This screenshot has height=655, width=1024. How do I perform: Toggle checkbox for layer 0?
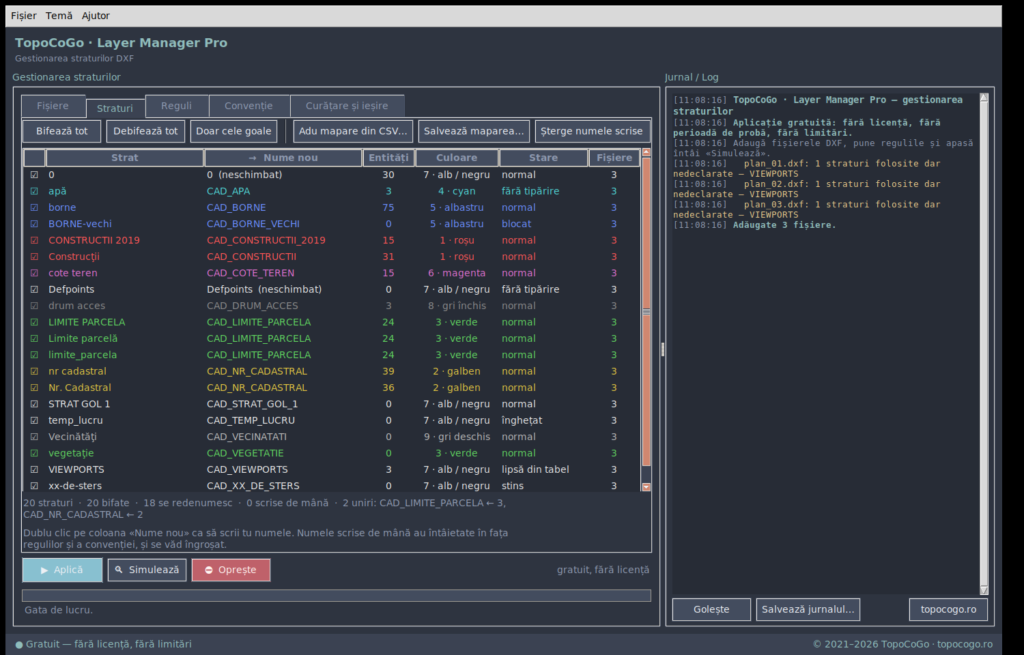tap(34, 175)
